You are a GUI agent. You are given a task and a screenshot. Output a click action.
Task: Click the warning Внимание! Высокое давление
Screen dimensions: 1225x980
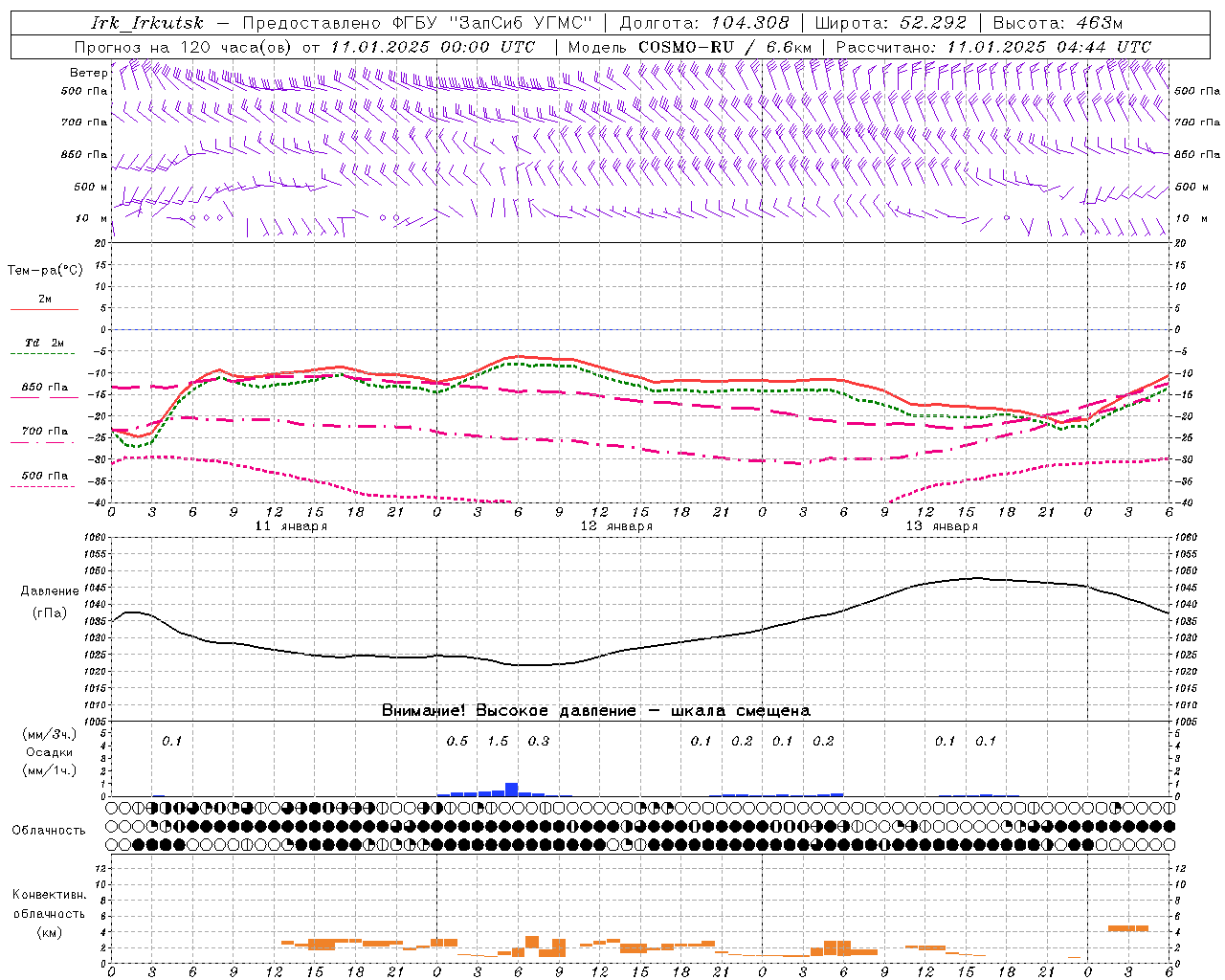point(509,711)
